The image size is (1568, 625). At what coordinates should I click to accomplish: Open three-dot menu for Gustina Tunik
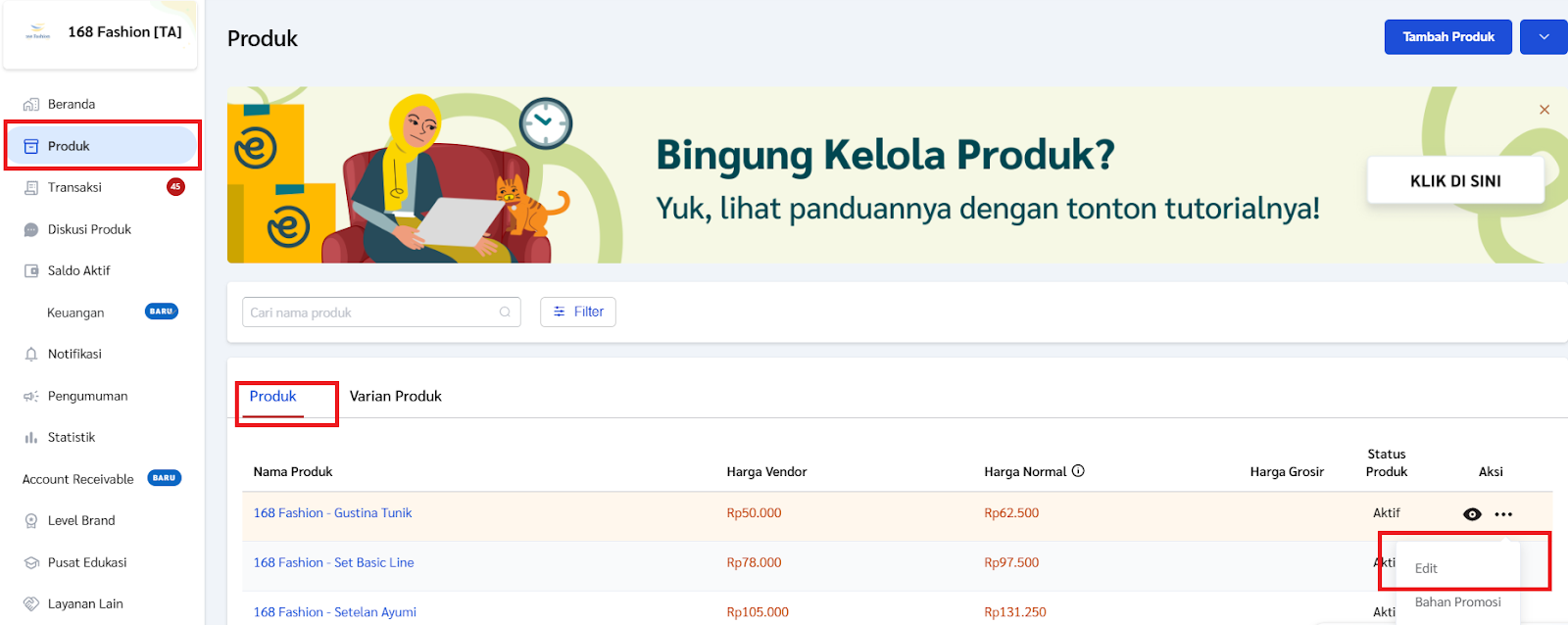(x=1503, y=514)
